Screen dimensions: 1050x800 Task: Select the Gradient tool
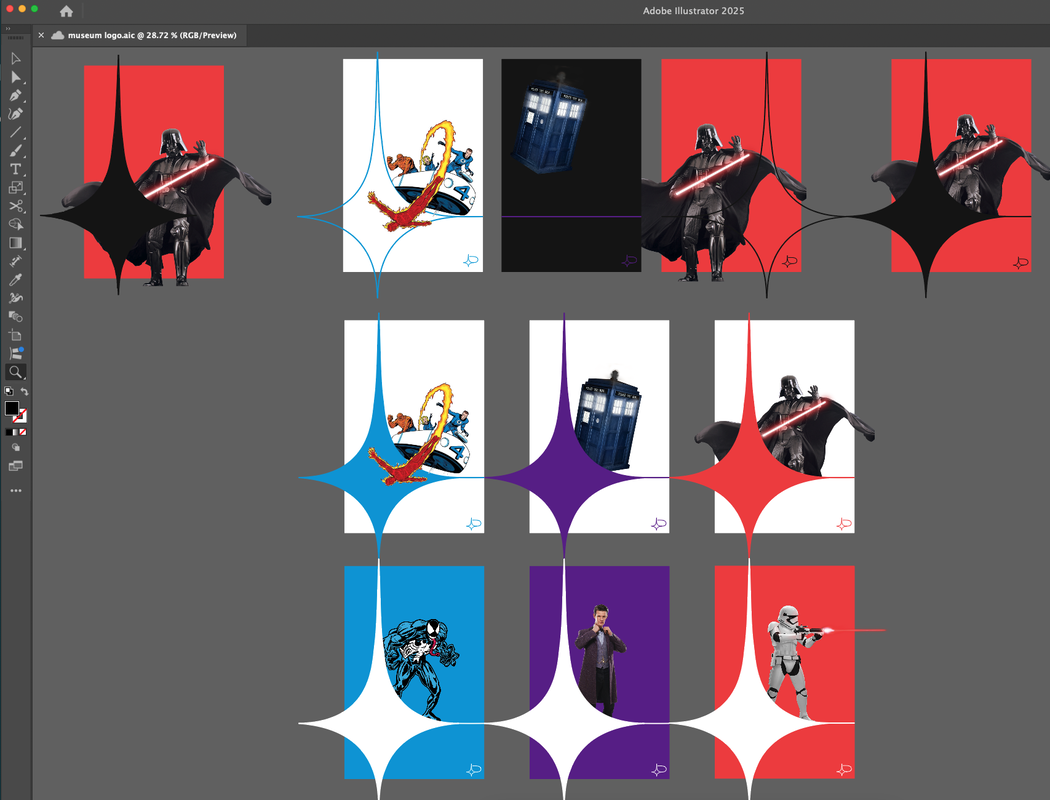15,243
